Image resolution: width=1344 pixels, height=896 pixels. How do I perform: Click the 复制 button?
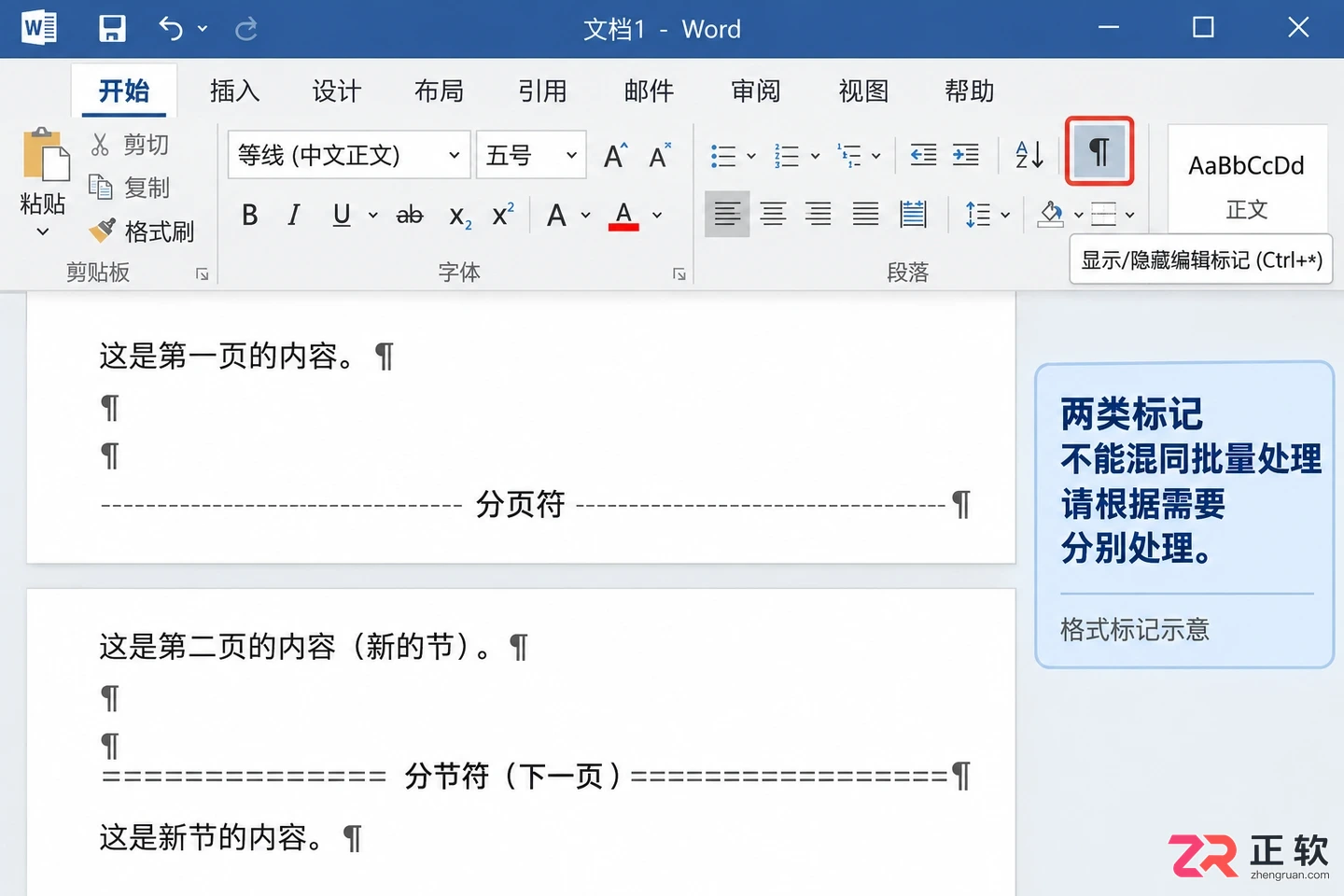(x=130, y=188)
